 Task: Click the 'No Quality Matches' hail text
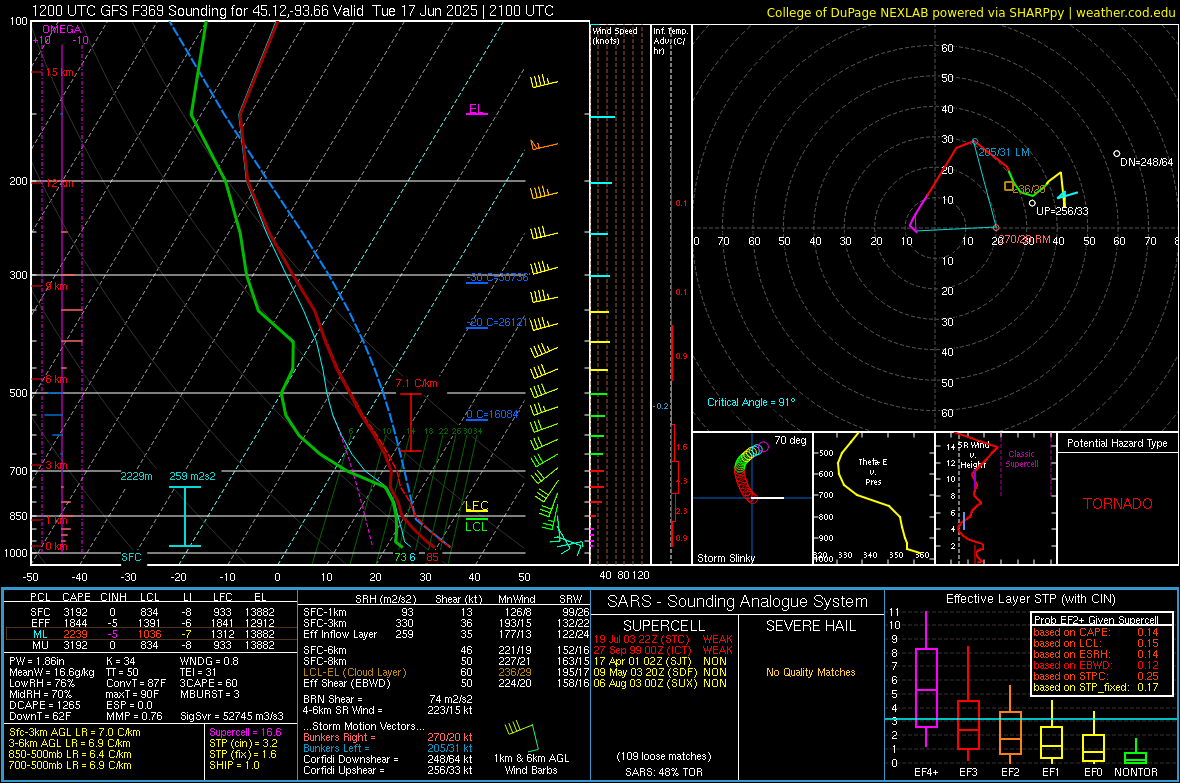click(810, 672)
